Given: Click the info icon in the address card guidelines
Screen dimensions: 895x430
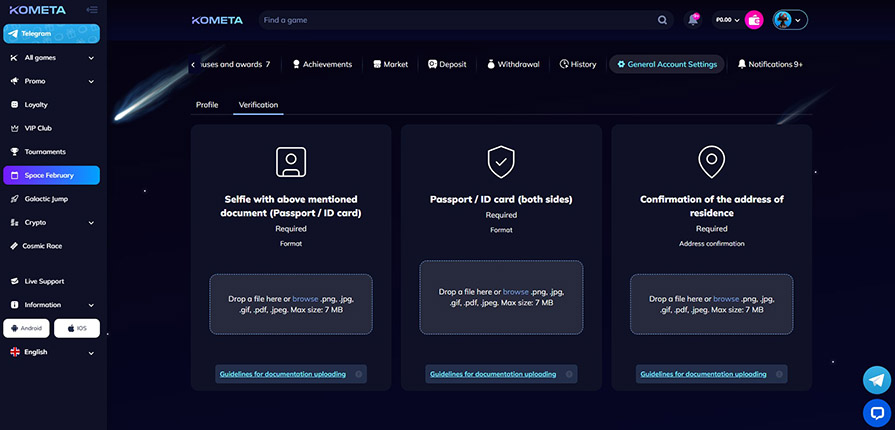Looking at the screenshot, I should (x=779, y=375).
